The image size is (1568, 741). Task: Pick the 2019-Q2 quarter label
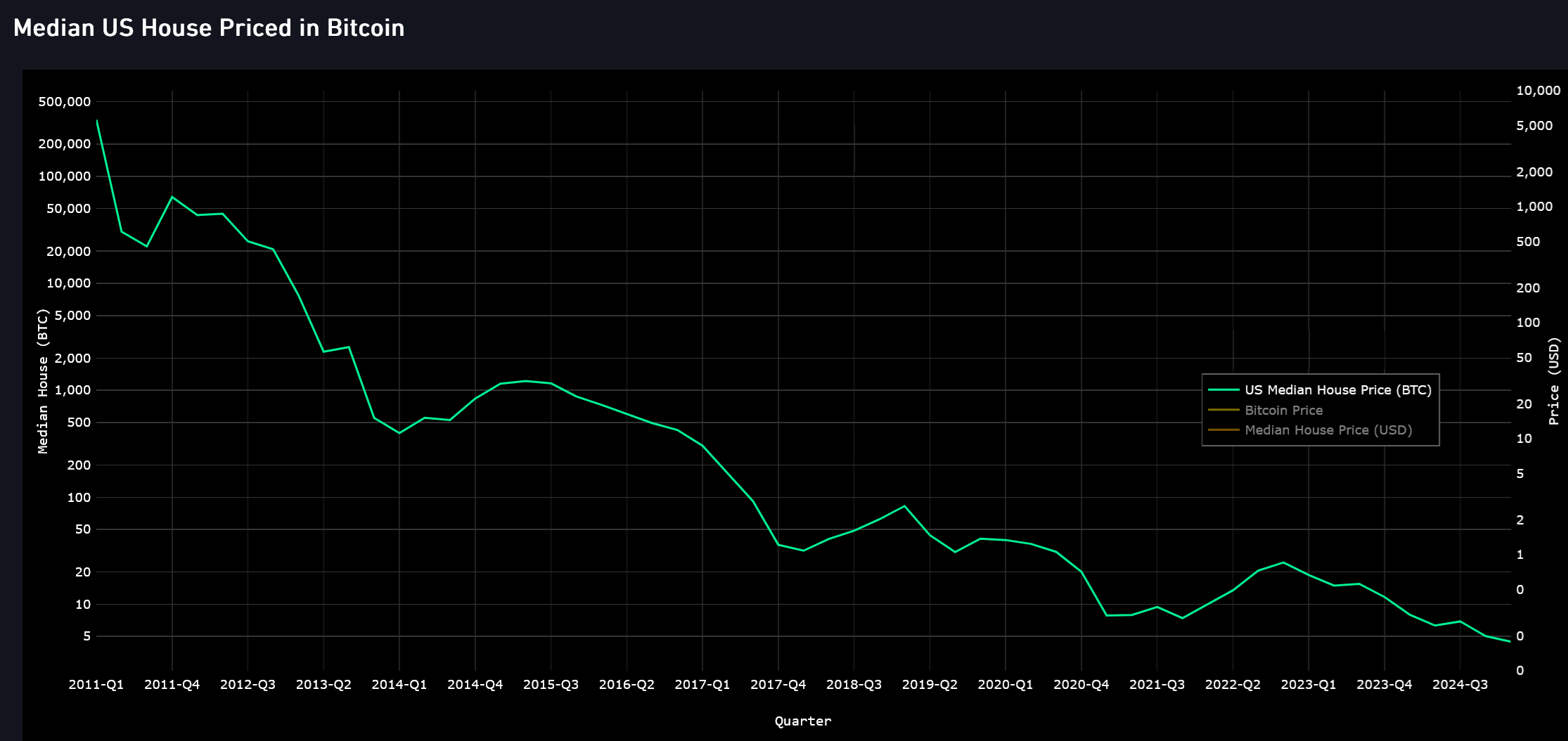tap(930, 685)
